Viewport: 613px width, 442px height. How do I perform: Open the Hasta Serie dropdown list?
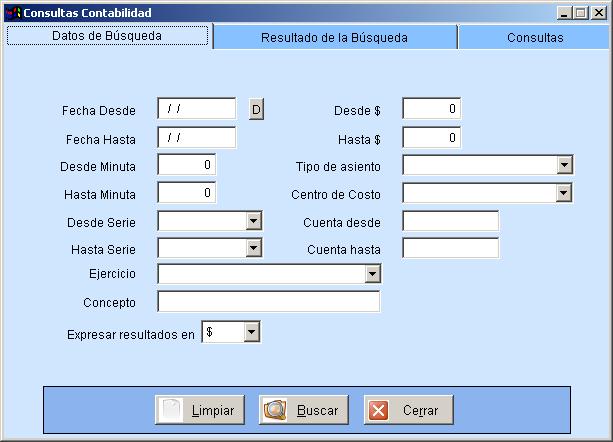(253, 248)
